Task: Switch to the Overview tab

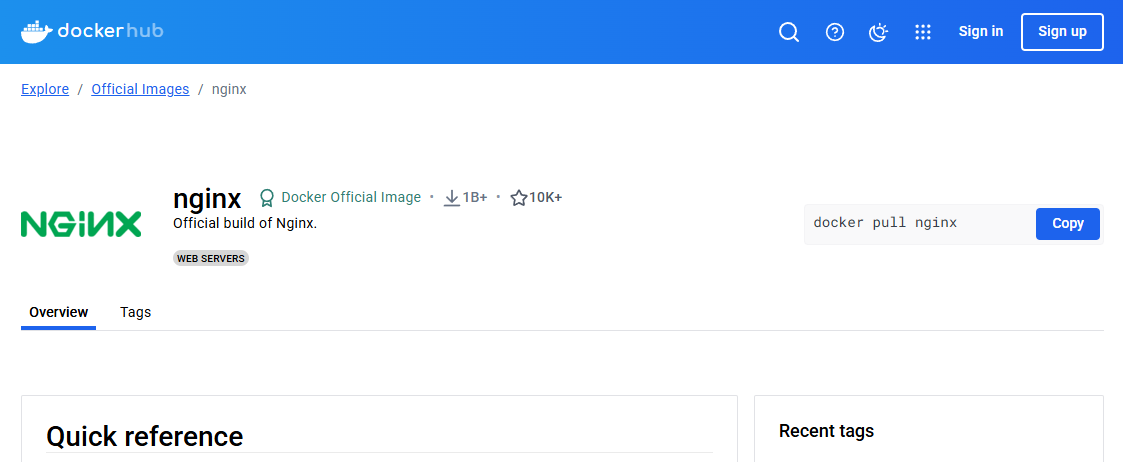Action: (x=59, y=312)
